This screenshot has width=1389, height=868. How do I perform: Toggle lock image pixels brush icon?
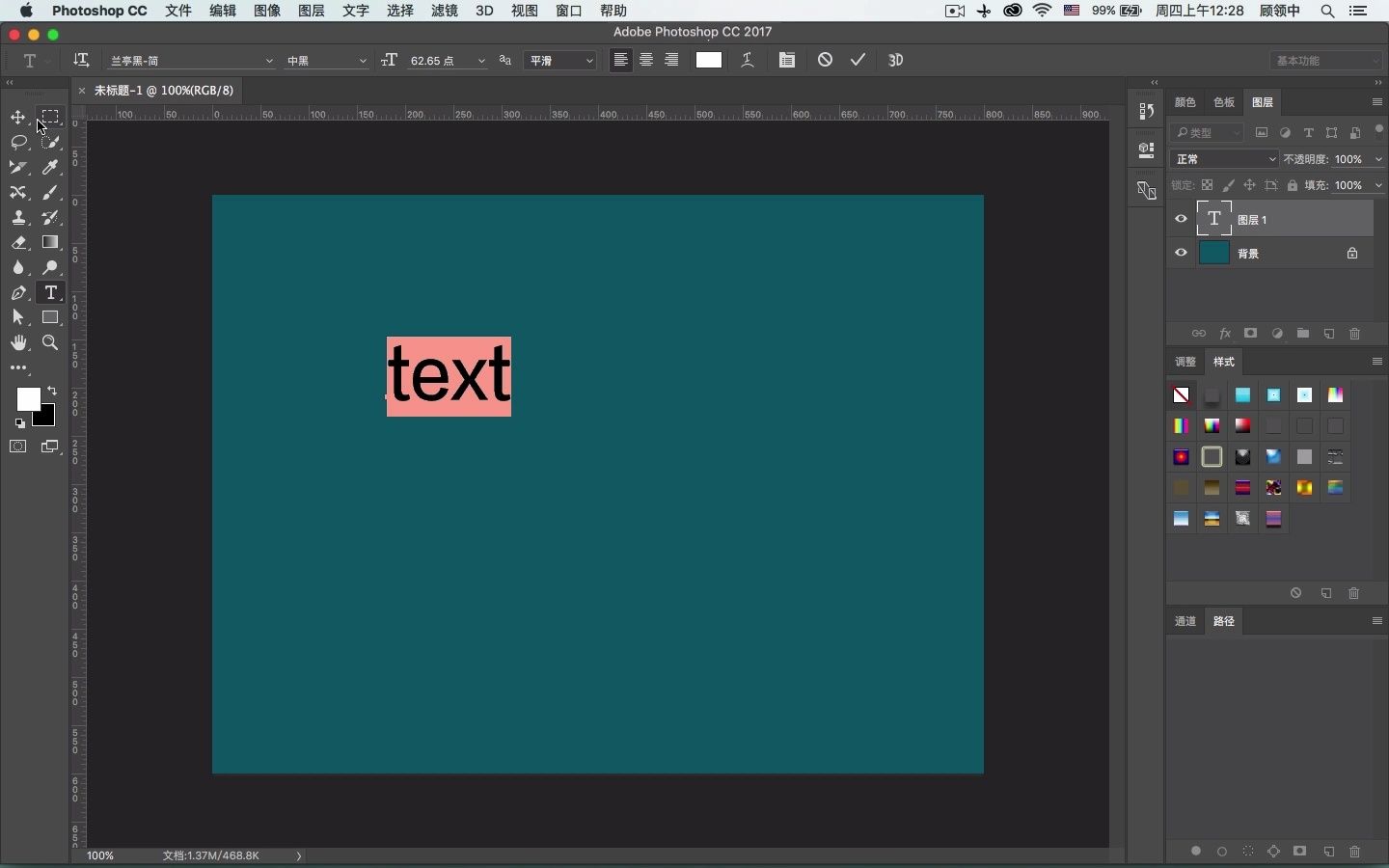click(x=1229, y=185)
